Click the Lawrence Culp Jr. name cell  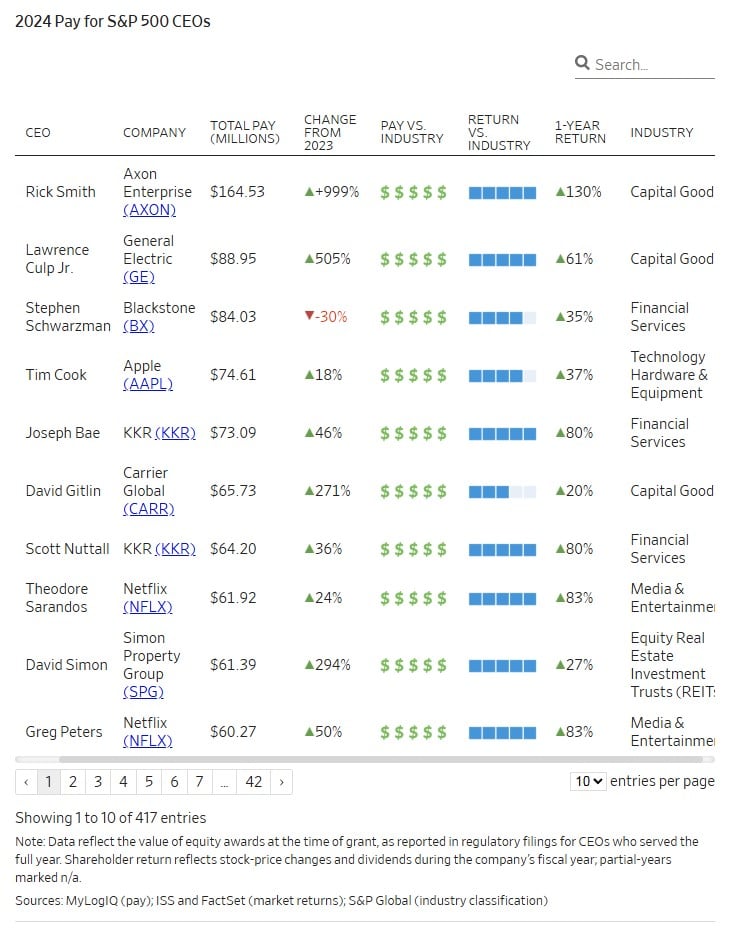pos(57,259)
